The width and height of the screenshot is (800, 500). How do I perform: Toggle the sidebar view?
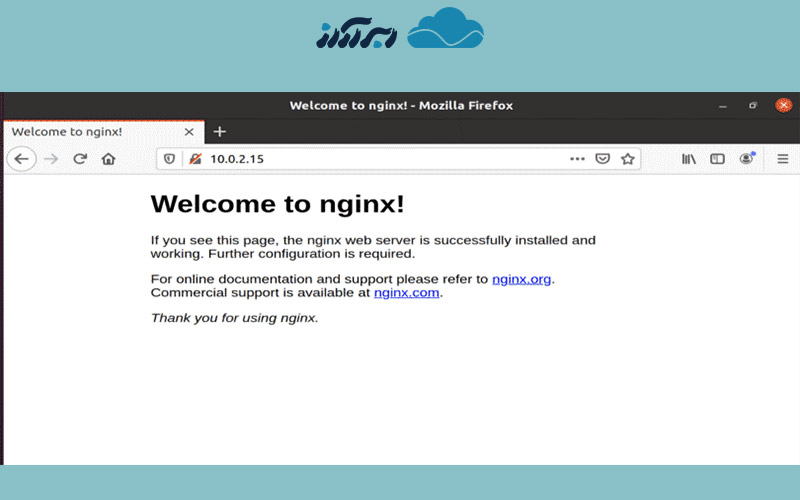[x=717, y=159]
